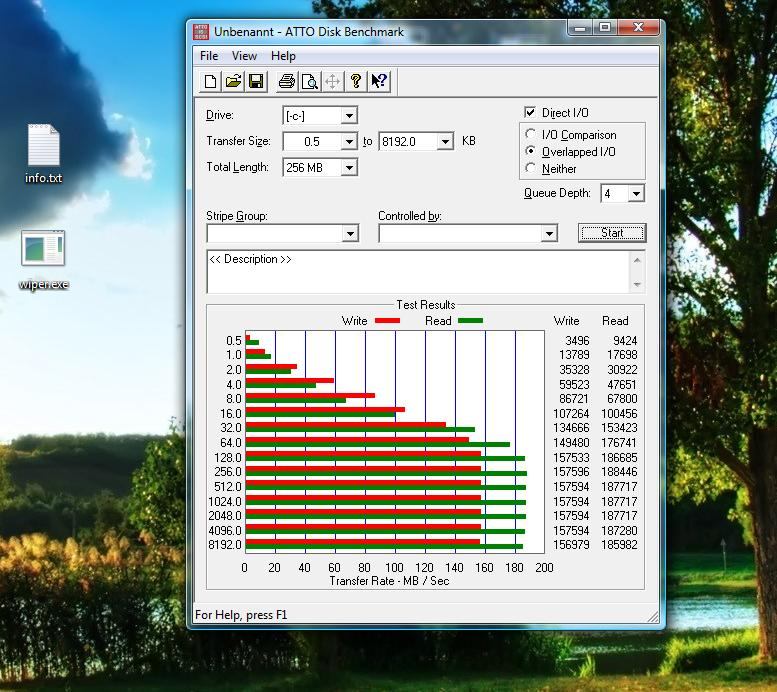Click the read value 67800

[x=622, y=399]
